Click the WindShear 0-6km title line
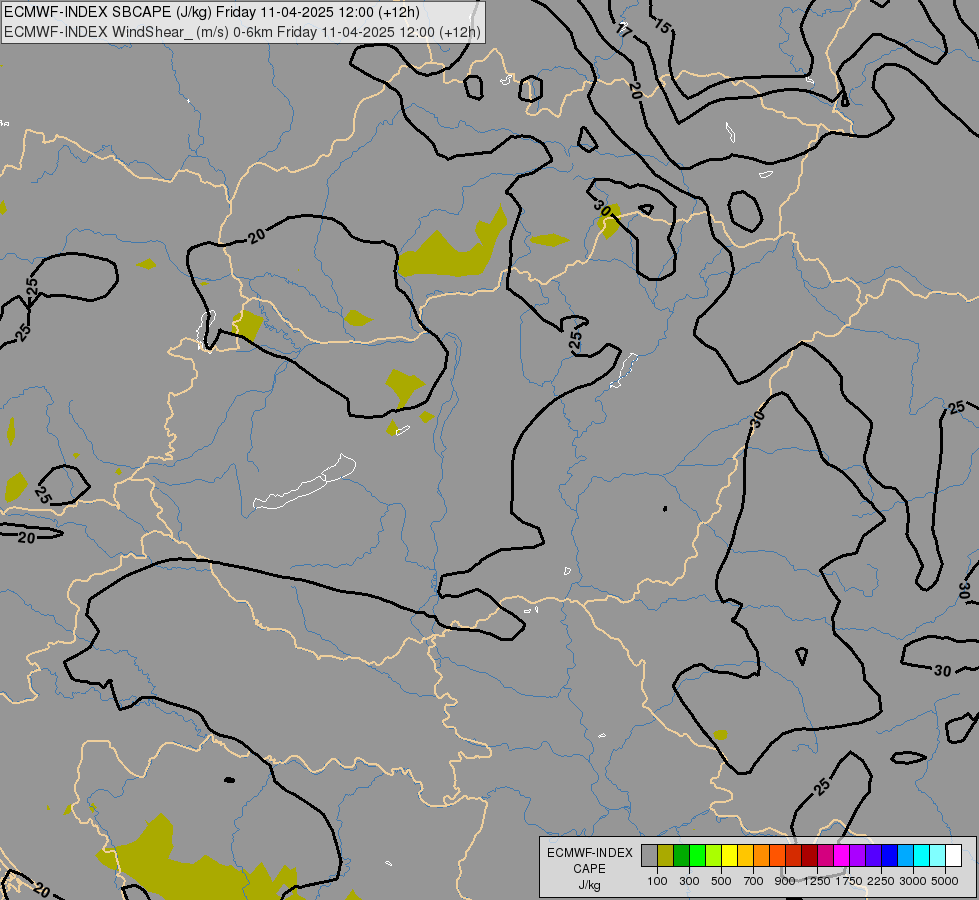 click(x=242, y=32)
